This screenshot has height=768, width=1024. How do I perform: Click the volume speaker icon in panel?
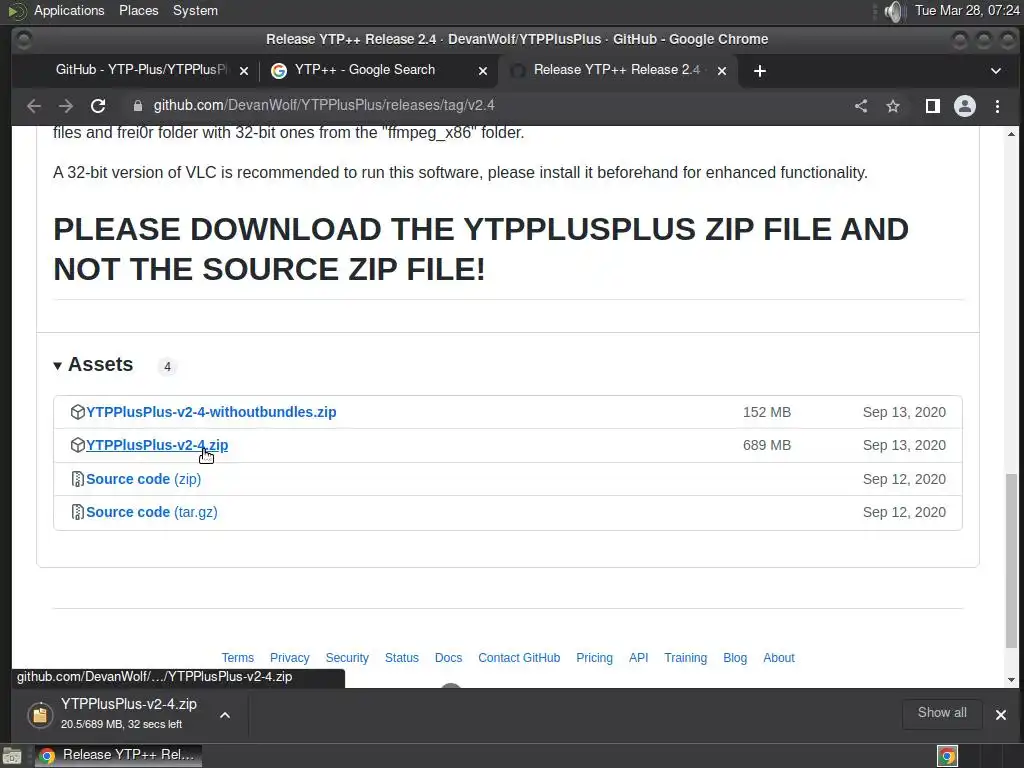(x=893, y=11)
